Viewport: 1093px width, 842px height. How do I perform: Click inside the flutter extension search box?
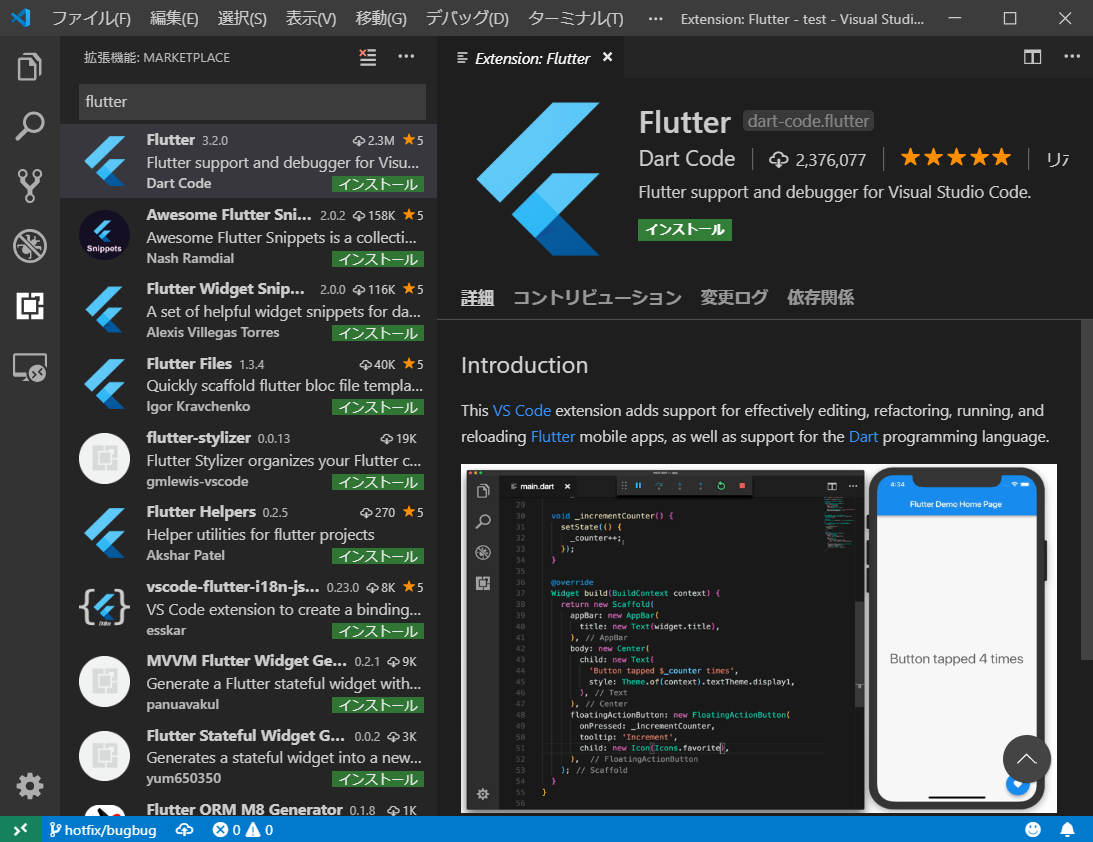pyautogui.click(x=252, y=102)
